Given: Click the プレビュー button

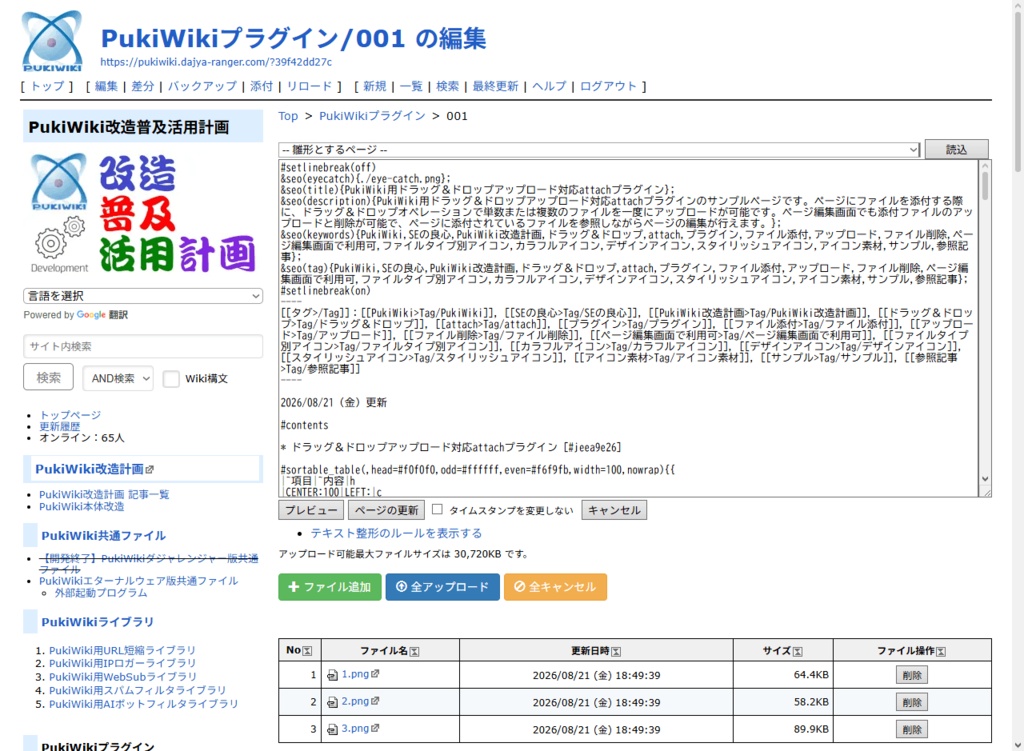Looking at the screenshot, I should pyautogui.click(x=311, y=510).
